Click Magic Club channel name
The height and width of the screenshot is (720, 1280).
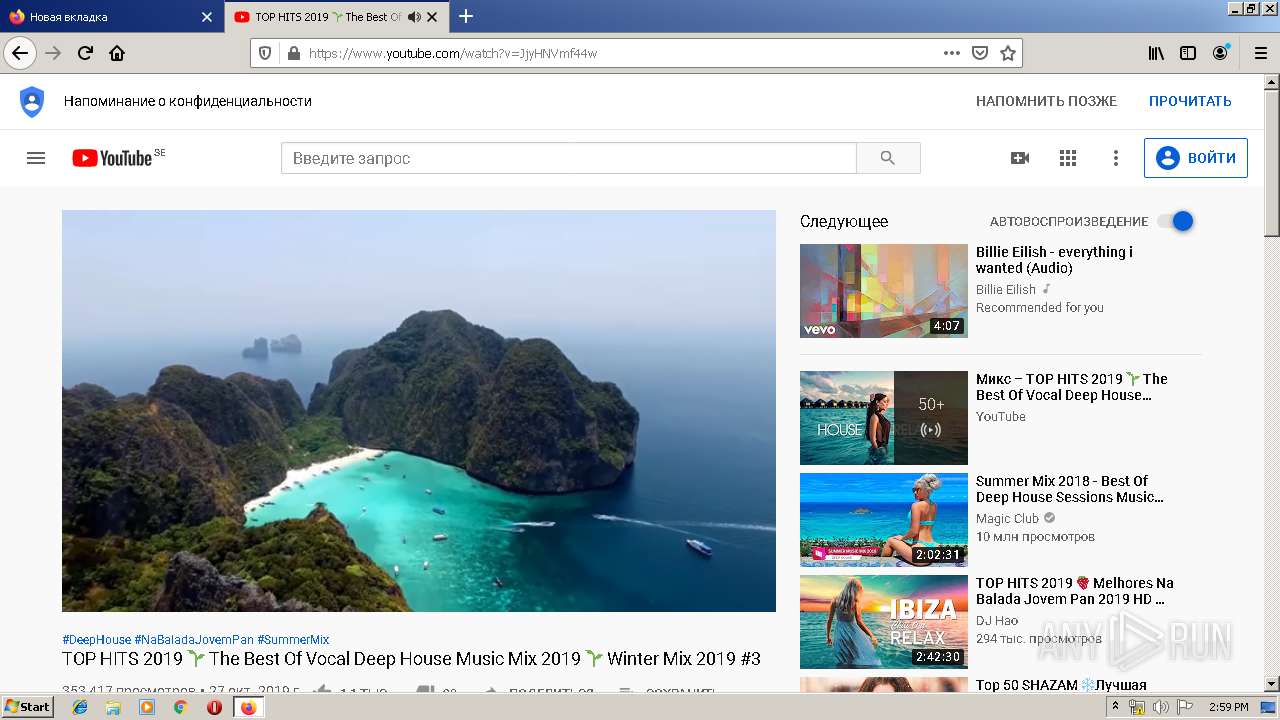[x=1007, y=519]
